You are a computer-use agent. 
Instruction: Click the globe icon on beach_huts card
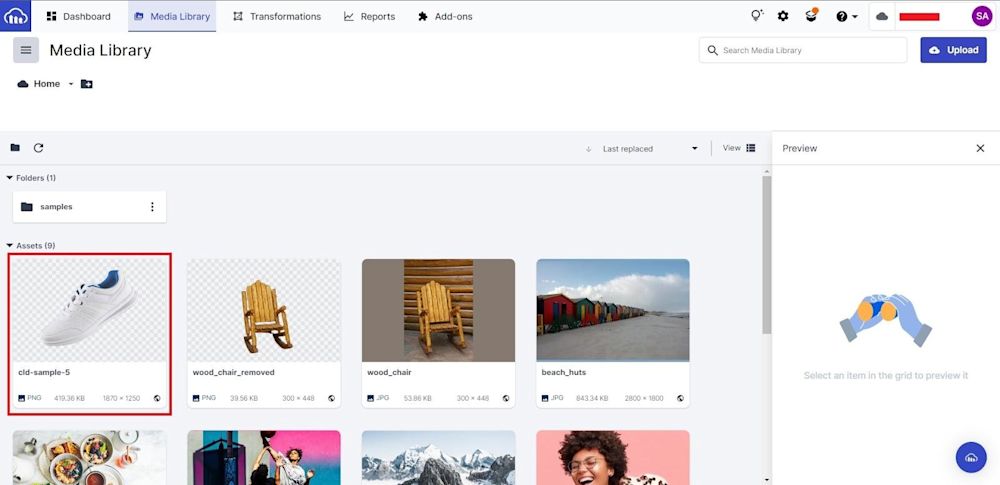pyautogui.click(x=680, y=398)
